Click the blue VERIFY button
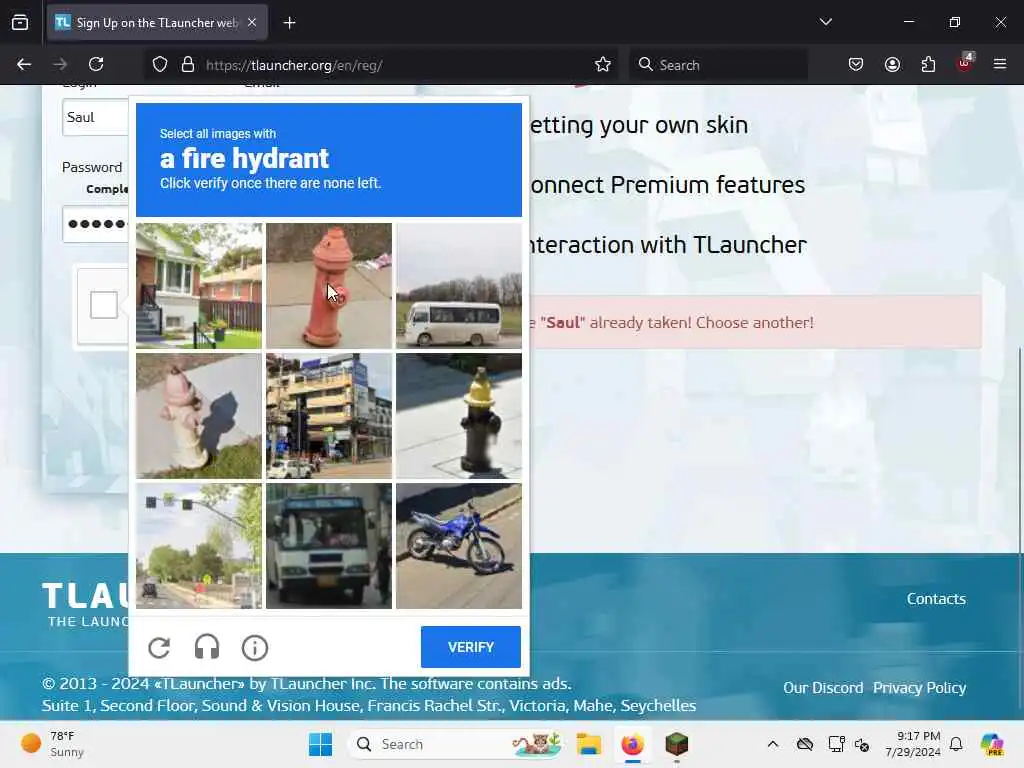The width and height of the screenshot is (1024, 768). (x=471, y=647)
